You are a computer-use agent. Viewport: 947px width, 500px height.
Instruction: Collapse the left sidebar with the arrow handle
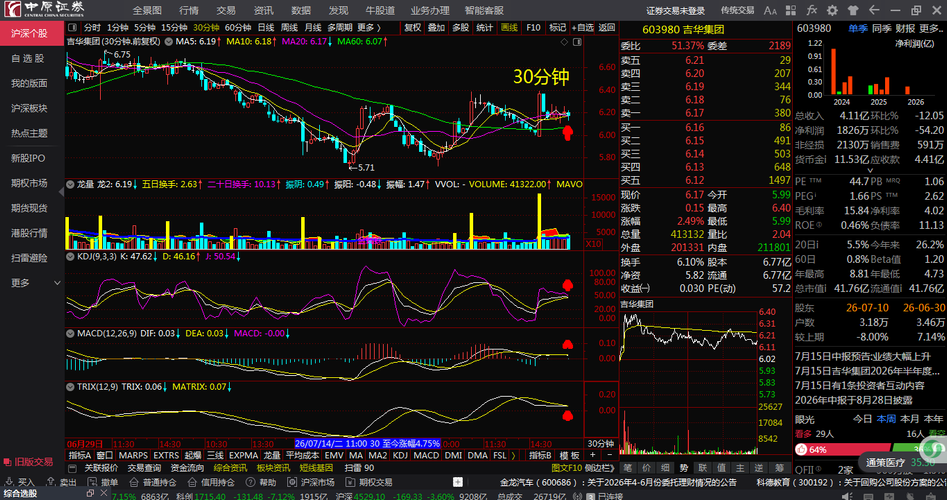61,191
